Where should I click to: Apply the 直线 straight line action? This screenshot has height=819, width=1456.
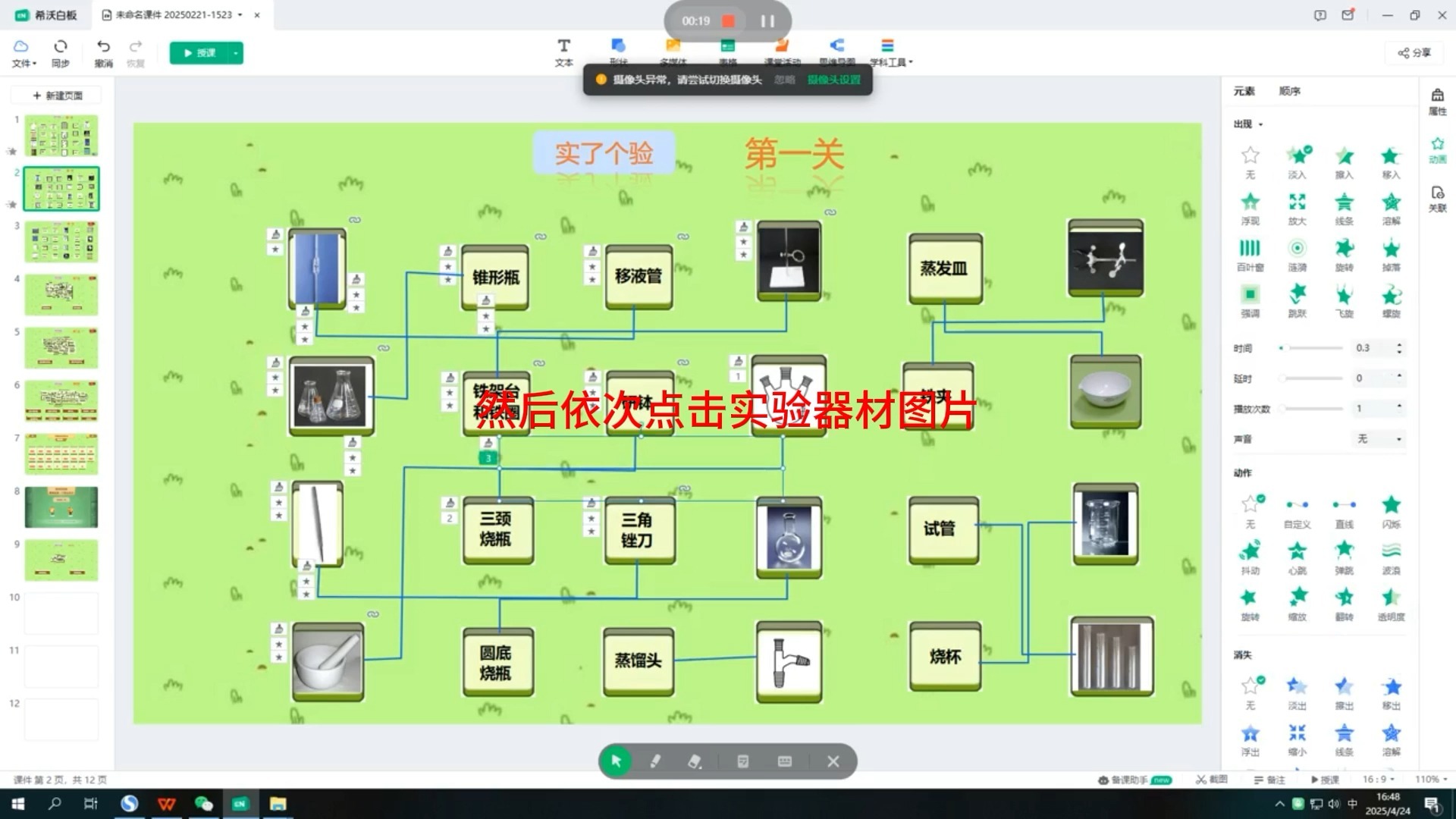click(1345, 512)
